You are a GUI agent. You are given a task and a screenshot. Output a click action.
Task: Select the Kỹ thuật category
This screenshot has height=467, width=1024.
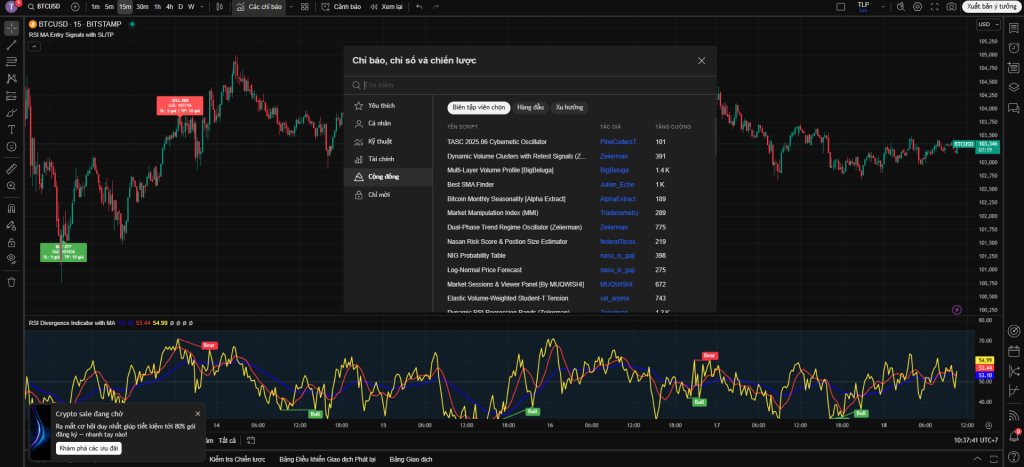(x=379, y=141)
